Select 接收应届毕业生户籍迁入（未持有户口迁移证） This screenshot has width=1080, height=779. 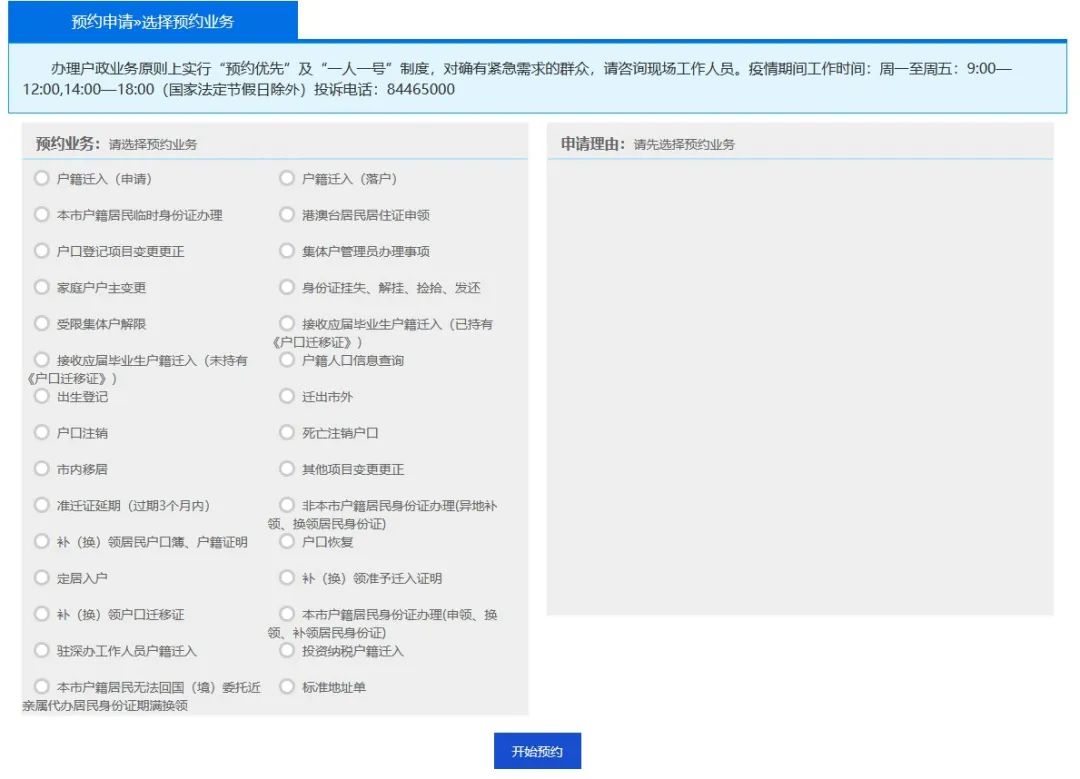pos(42,360)
